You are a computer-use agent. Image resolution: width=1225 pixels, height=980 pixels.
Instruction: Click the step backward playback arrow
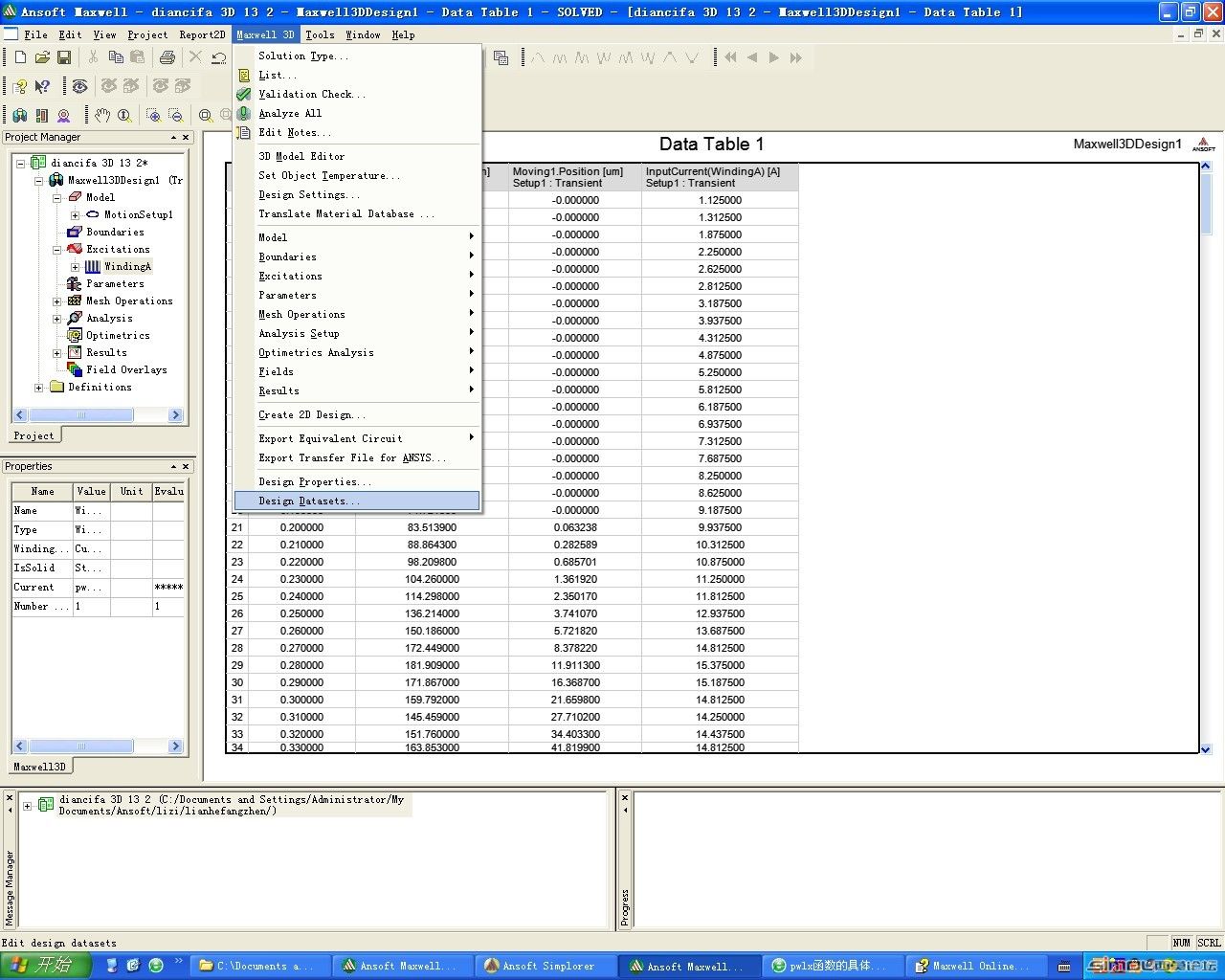(x=752, y=57)
